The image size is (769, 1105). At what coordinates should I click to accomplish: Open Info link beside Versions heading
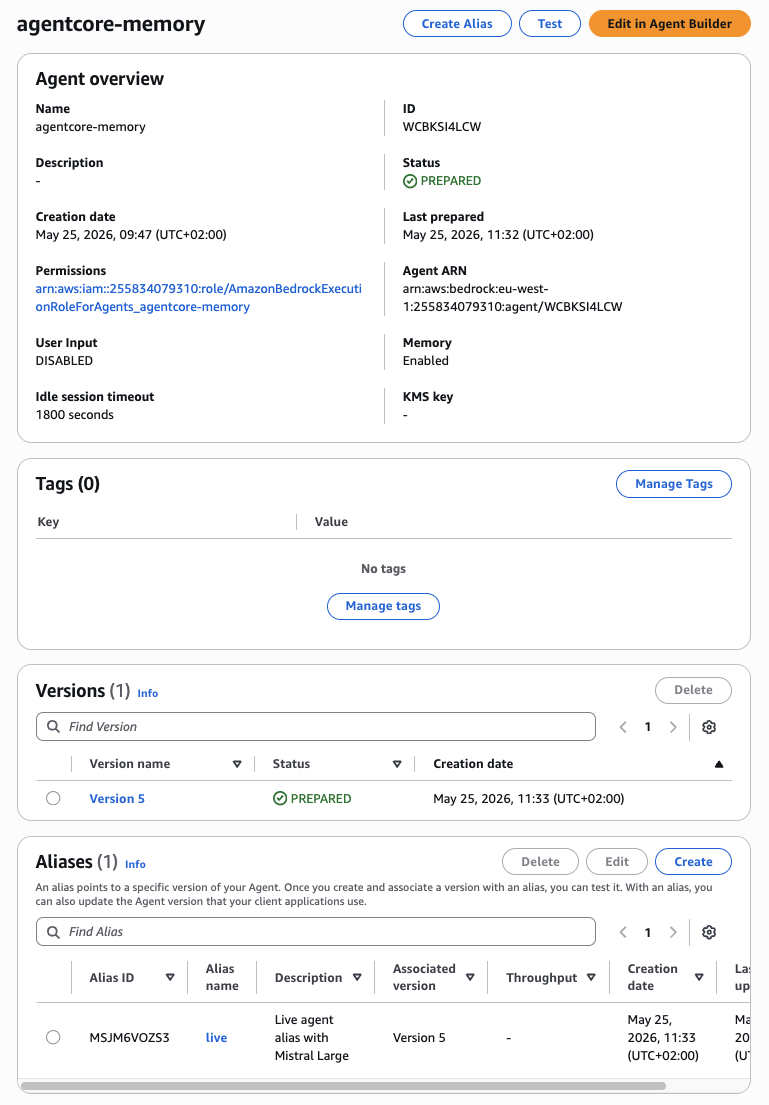click(147, 693)
